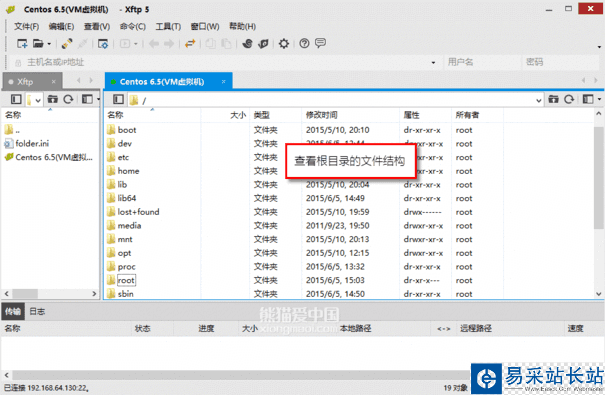
Task: Select the boot folder
Action: [x=127, y=130]
